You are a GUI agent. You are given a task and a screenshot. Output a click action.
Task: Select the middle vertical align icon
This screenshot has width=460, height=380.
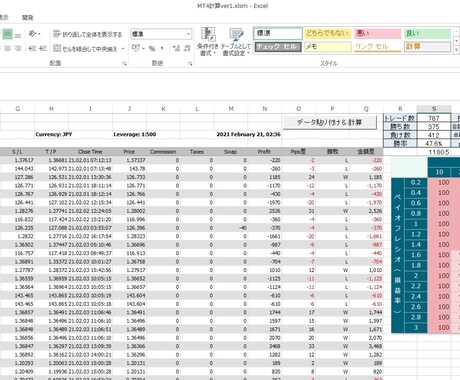tap(7, 34)
